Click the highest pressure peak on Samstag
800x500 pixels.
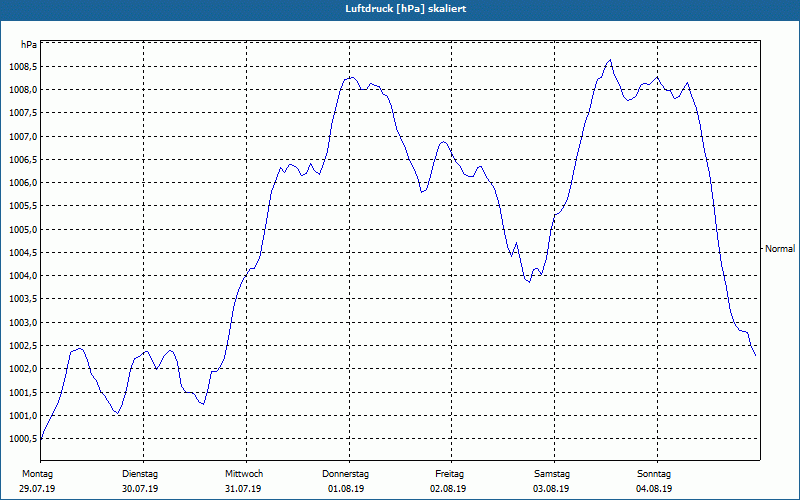pyautogui.click(x=610, y=60)
